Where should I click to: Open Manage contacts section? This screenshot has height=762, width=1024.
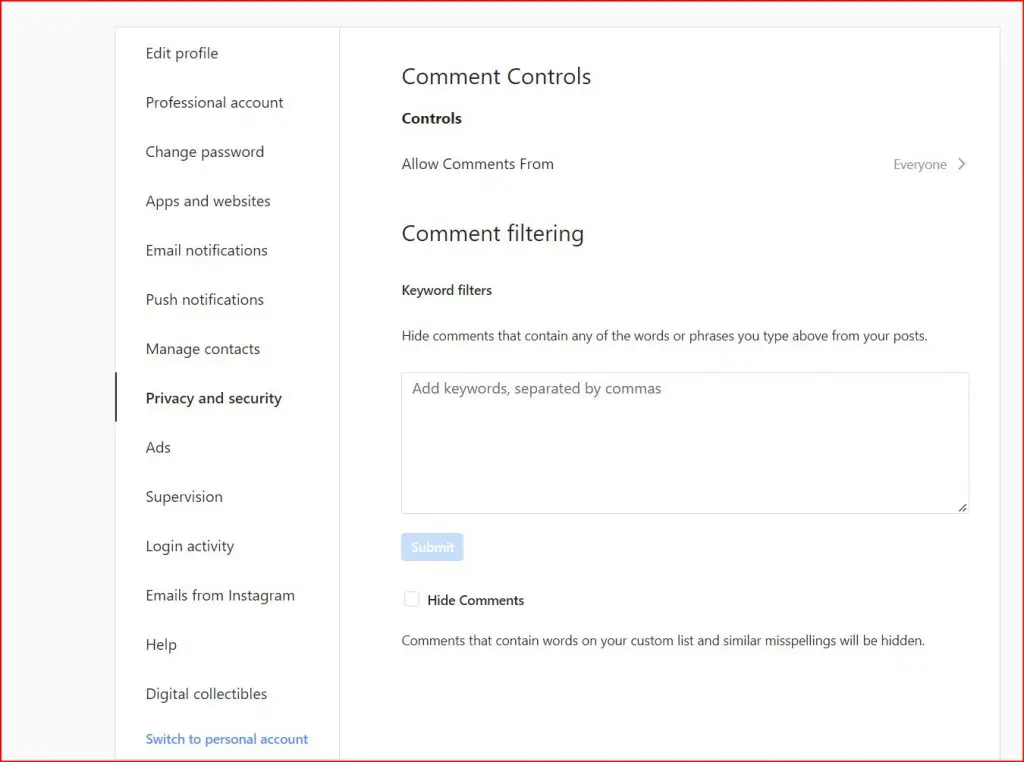(203, 349)
